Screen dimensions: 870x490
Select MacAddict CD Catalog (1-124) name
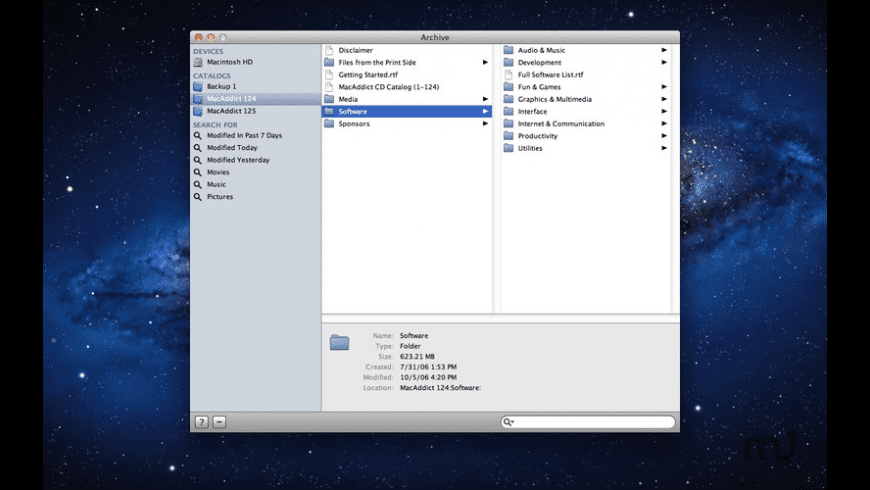388,87
